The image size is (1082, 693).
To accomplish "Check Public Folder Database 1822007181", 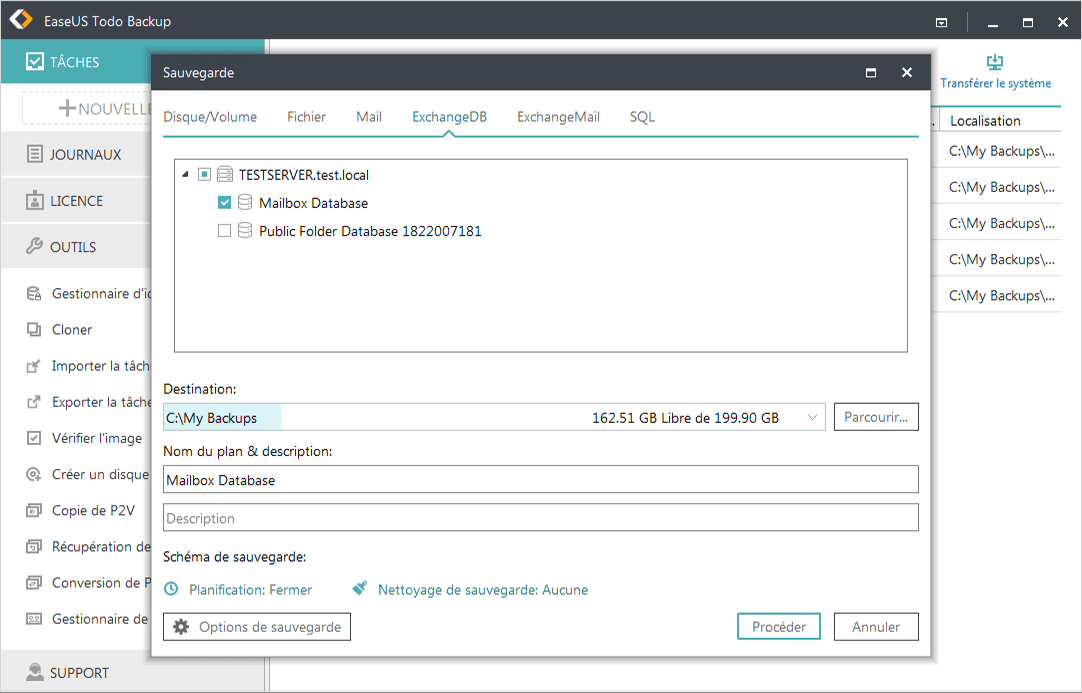I will pyautogui.click(x=223, y=230).
